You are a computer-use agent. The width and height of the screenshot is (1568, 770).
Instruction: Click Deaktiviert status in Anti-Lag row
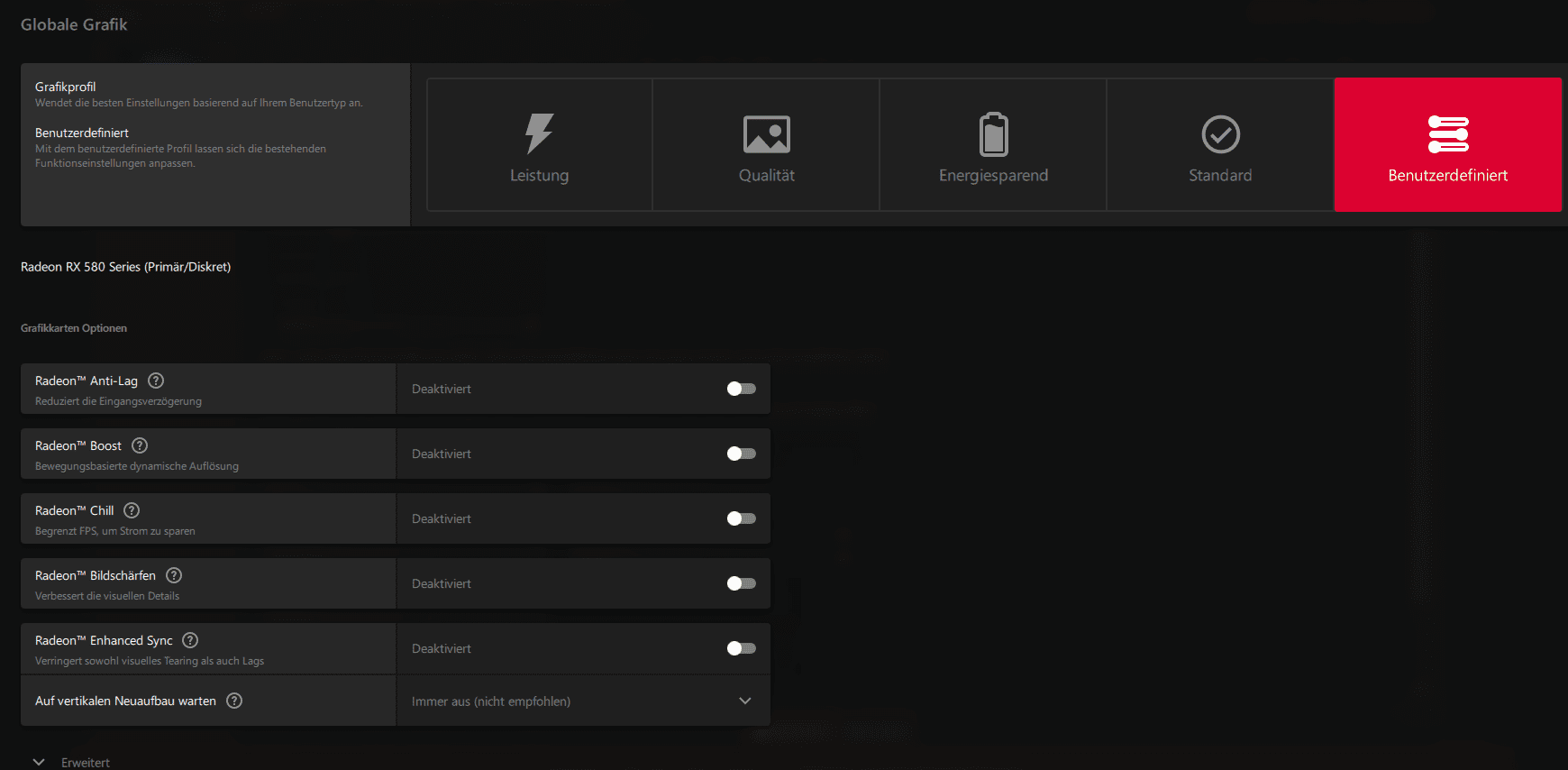click(x=442, y=389)
